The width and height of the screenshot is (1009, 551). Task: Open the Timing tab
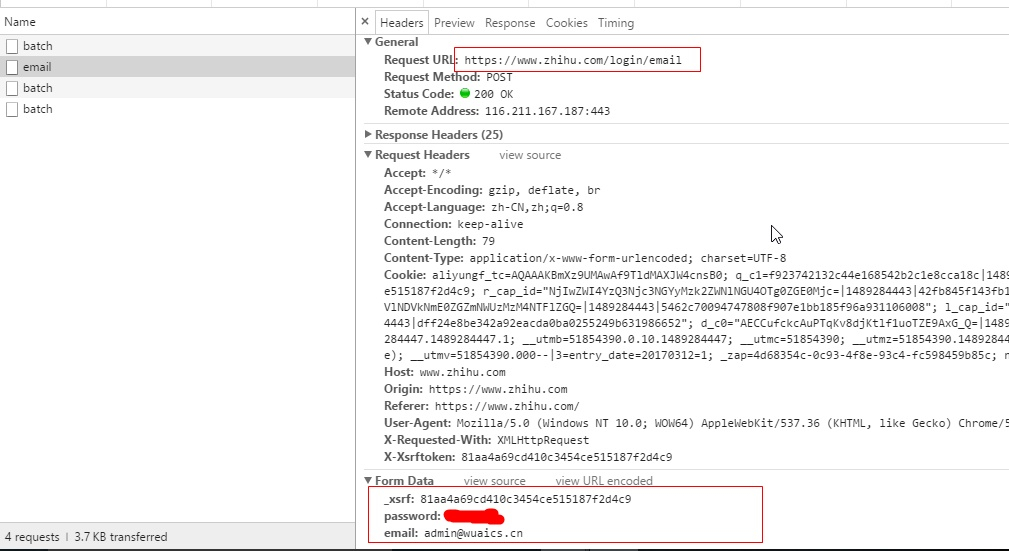coord(616,23)
